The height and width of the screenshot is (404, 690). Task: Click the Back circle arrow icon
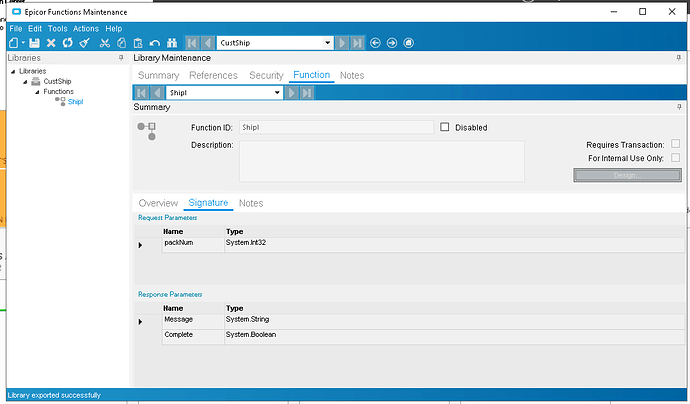(375, 43)
